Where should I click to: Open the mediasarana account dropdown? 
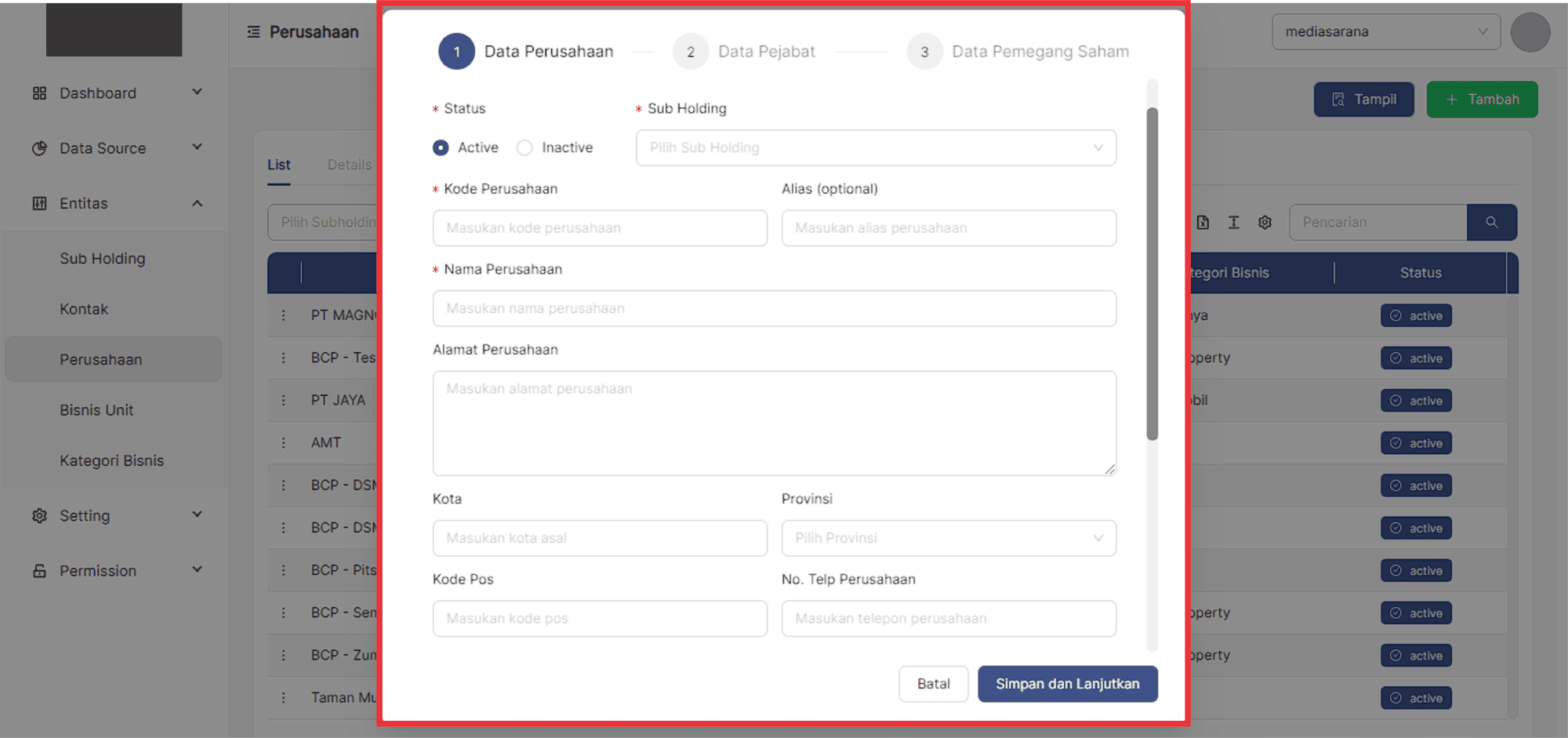point(1385,32)
